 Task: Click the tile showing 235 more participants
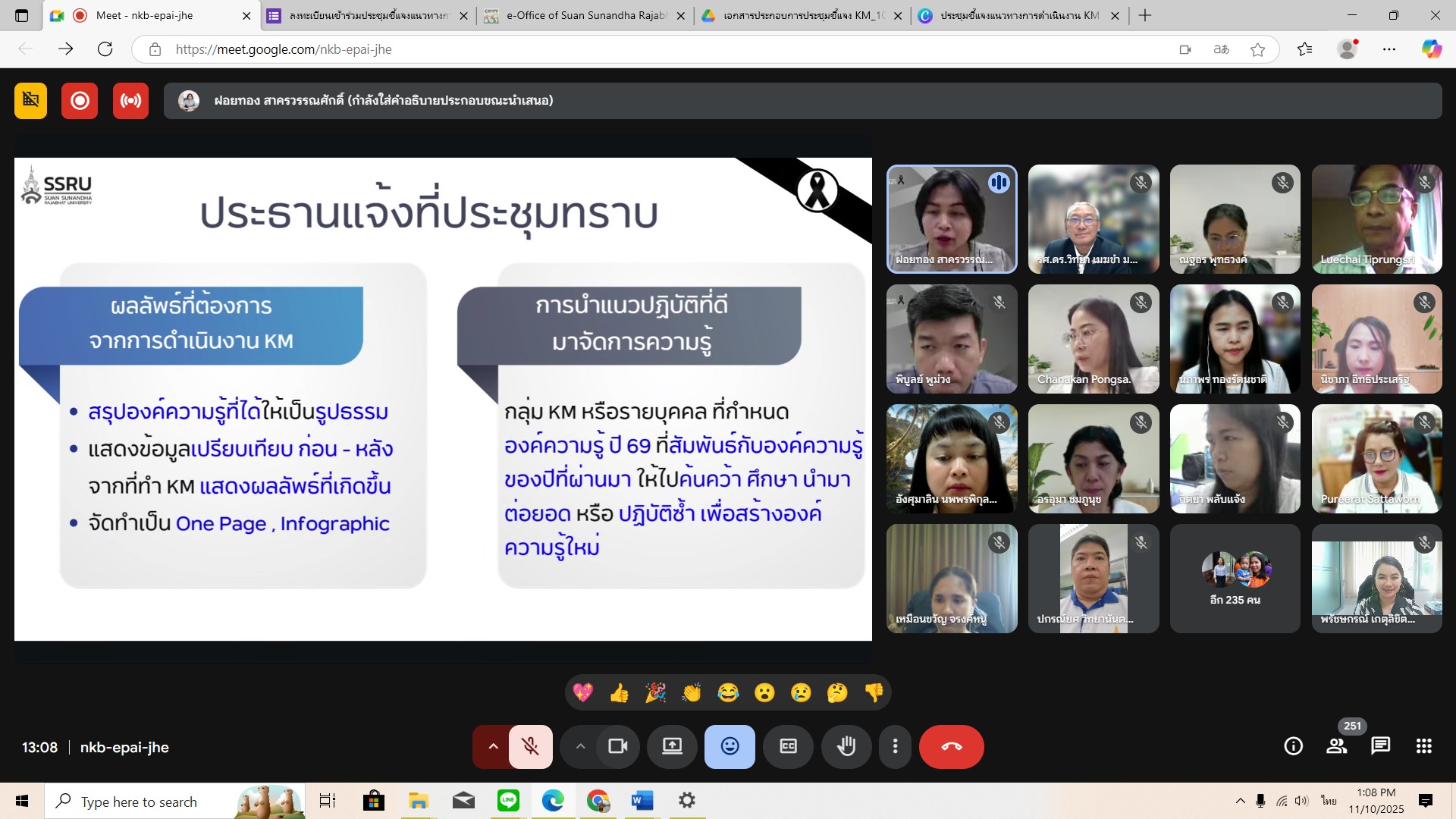[1235, 579]
